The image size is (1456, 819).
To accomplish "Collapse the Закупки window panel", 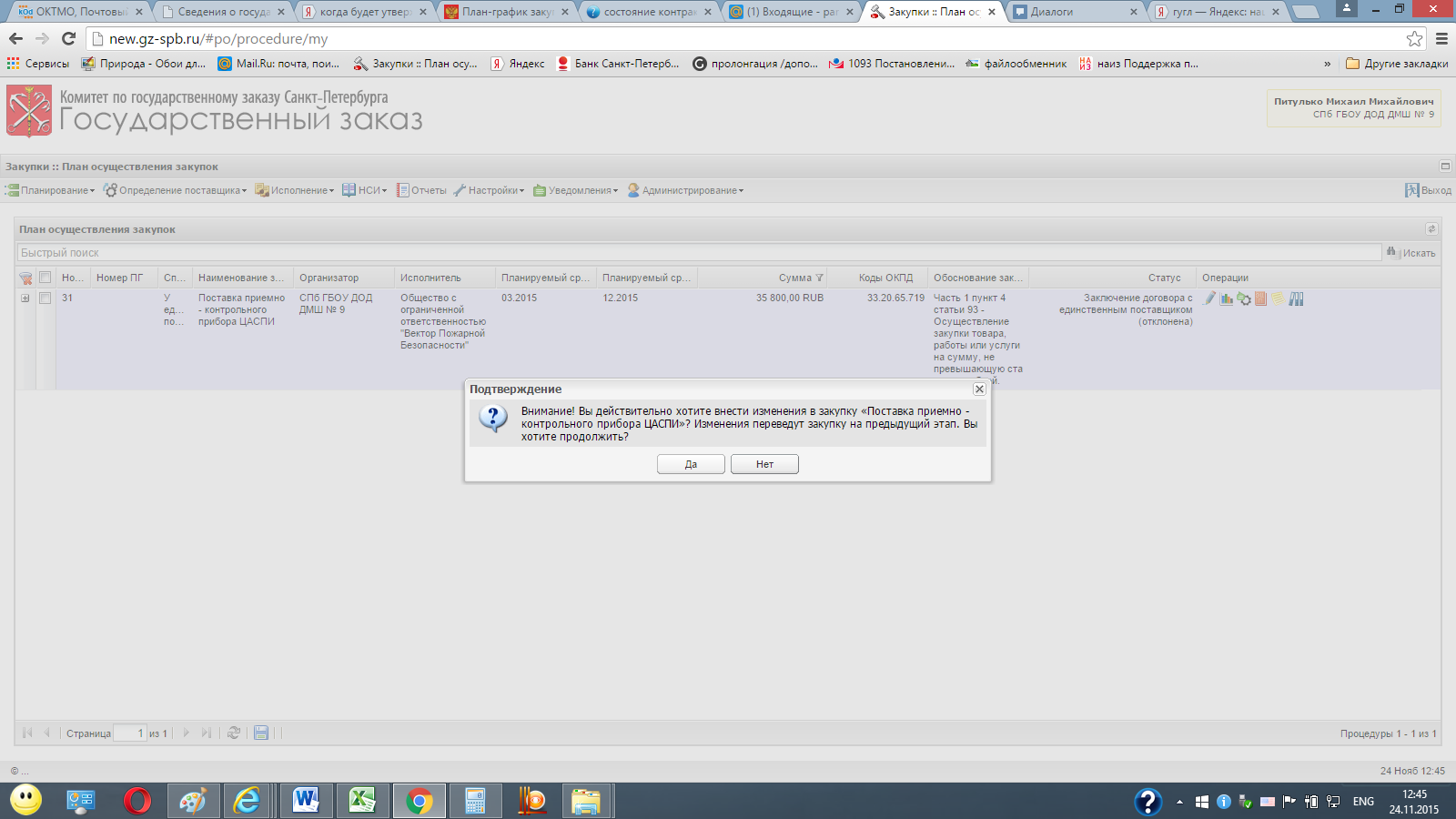I will pos(1444,166).
